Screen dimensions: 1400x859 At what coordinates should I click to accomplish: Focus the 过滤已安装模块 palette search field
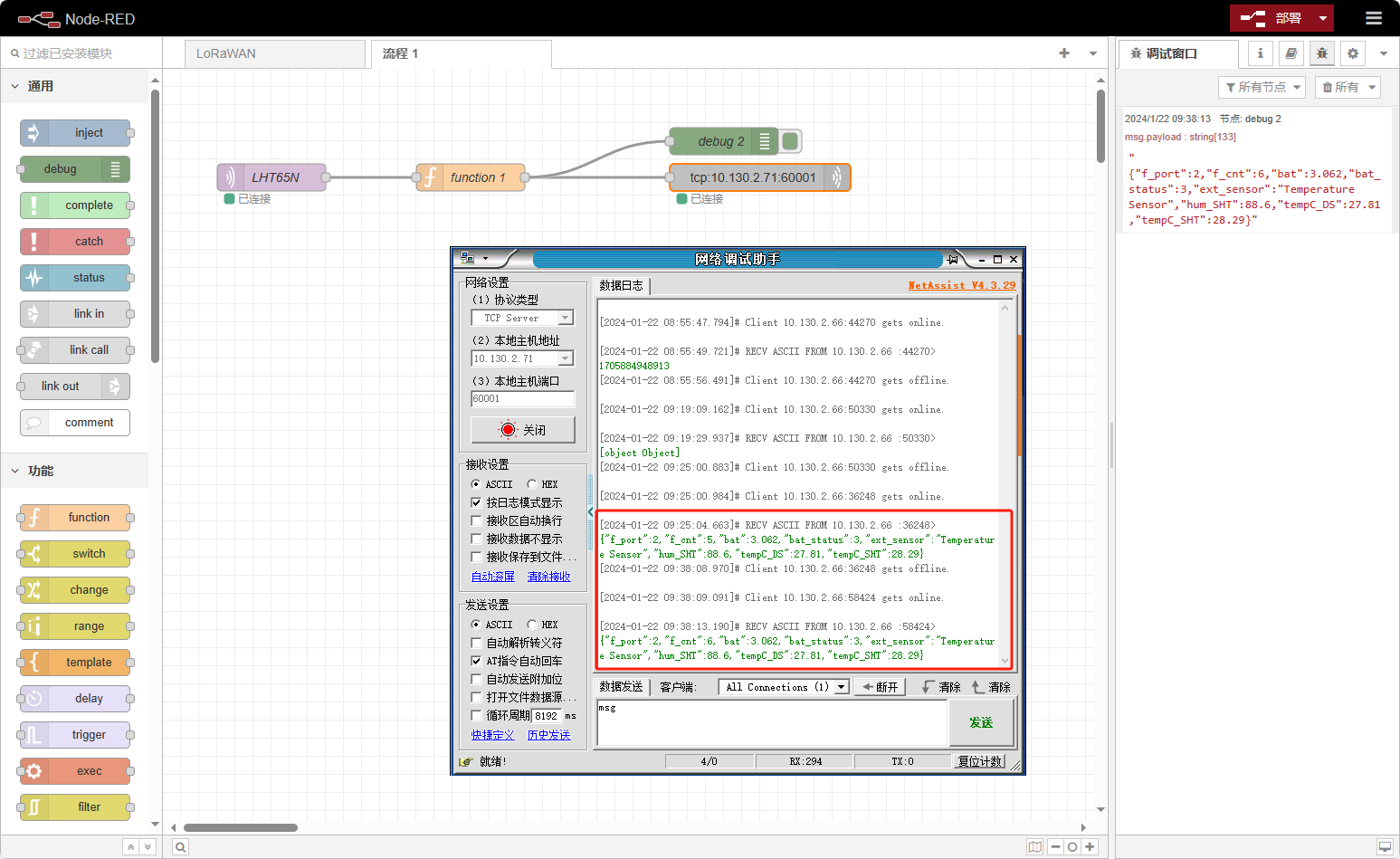pos(81,53)
